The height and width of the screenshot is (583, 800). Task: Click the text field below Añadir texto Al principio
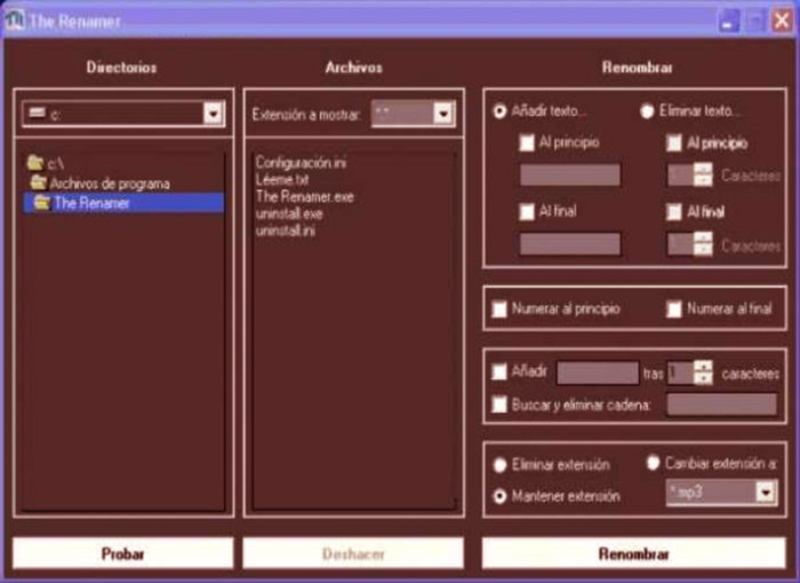(570, 175)
